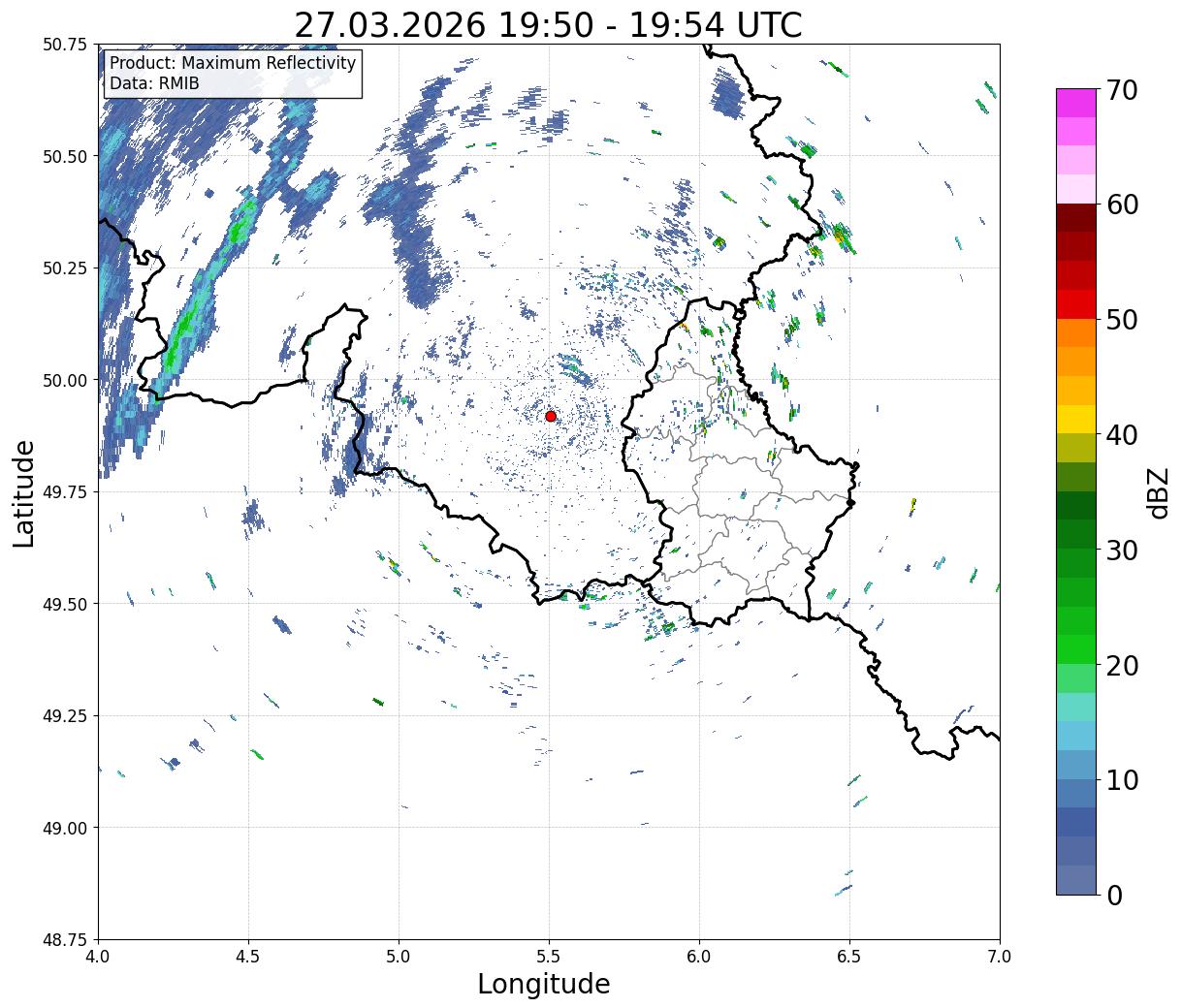Click the longitude tick label 5.0

[399, 957]
